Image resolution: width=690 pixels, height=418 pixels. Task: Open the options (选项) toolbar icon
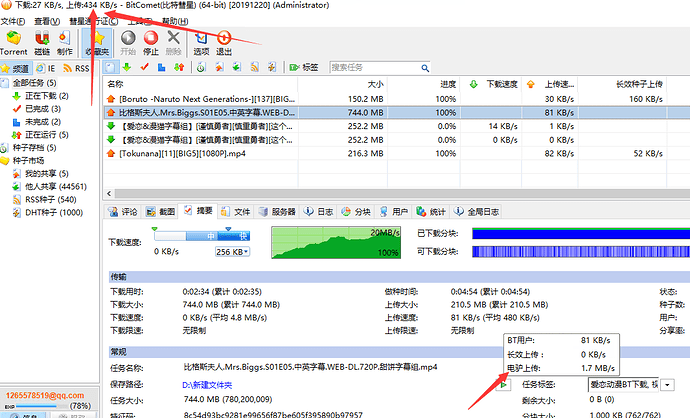tap(201, 40)
